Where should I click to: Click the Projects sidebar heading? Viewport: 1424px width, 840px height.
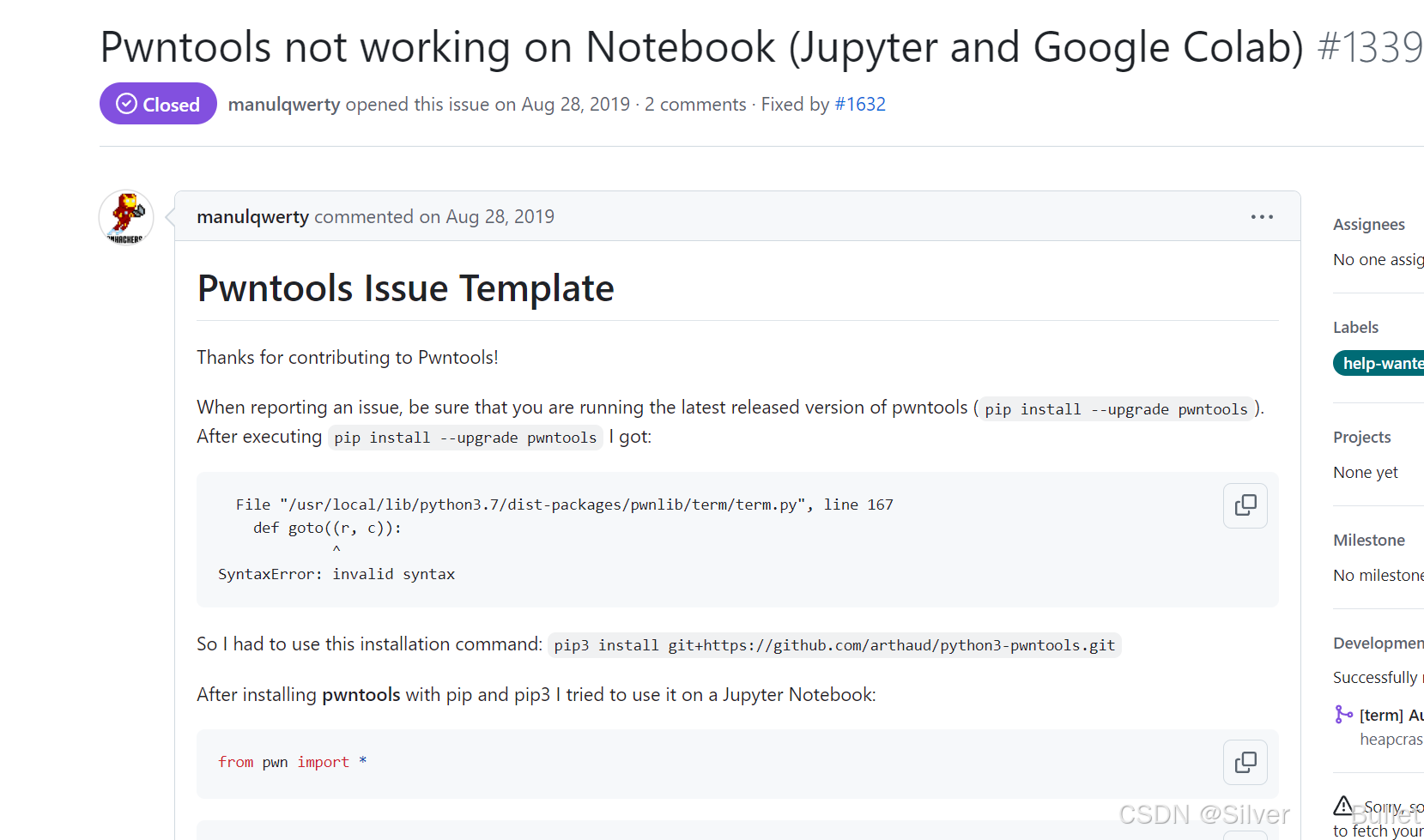pos(1361,437)
